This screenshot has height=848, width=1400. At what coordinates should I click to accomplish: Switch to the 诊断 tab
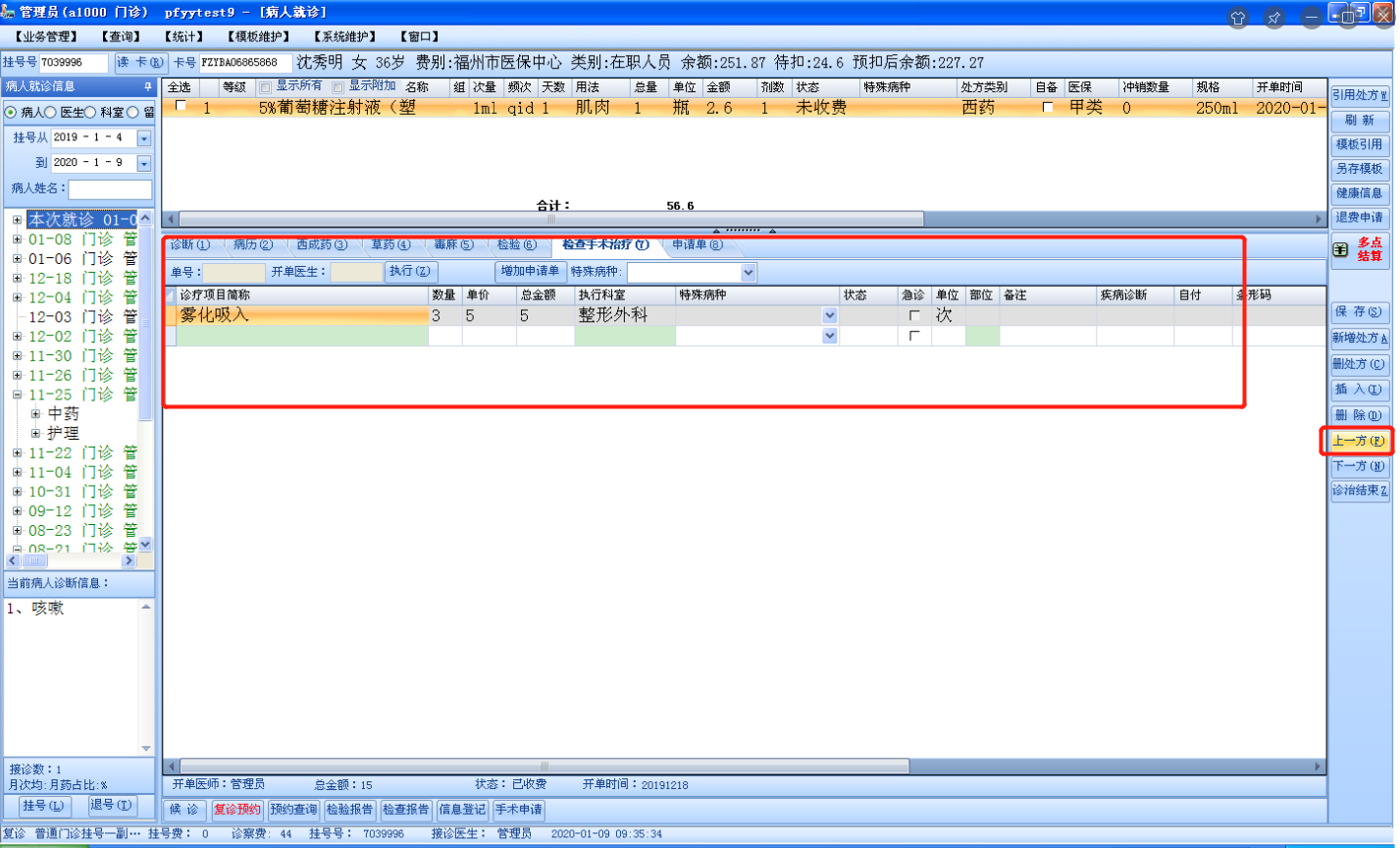point(190,245)
